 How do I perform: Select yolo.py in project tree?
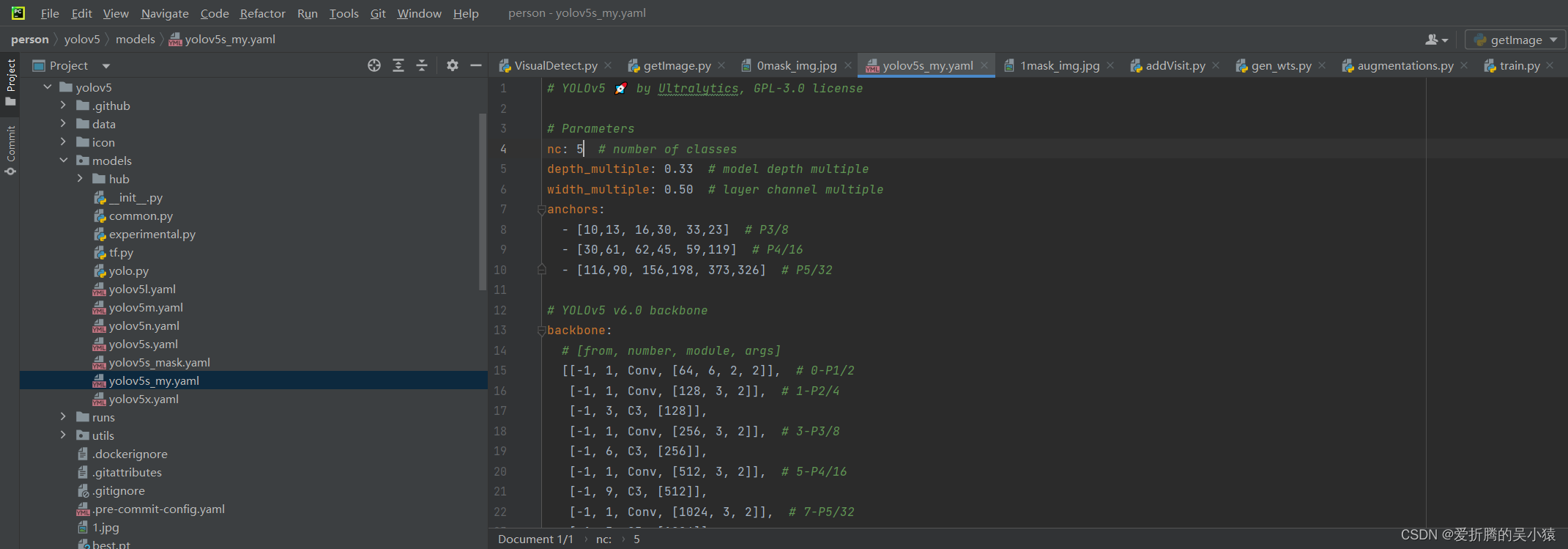coord(128,270)
